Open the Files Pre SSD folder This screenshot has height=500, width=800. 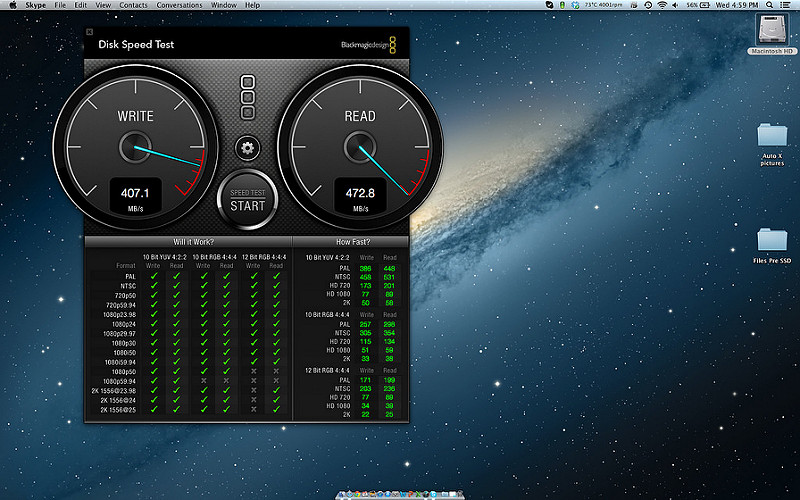772,241
